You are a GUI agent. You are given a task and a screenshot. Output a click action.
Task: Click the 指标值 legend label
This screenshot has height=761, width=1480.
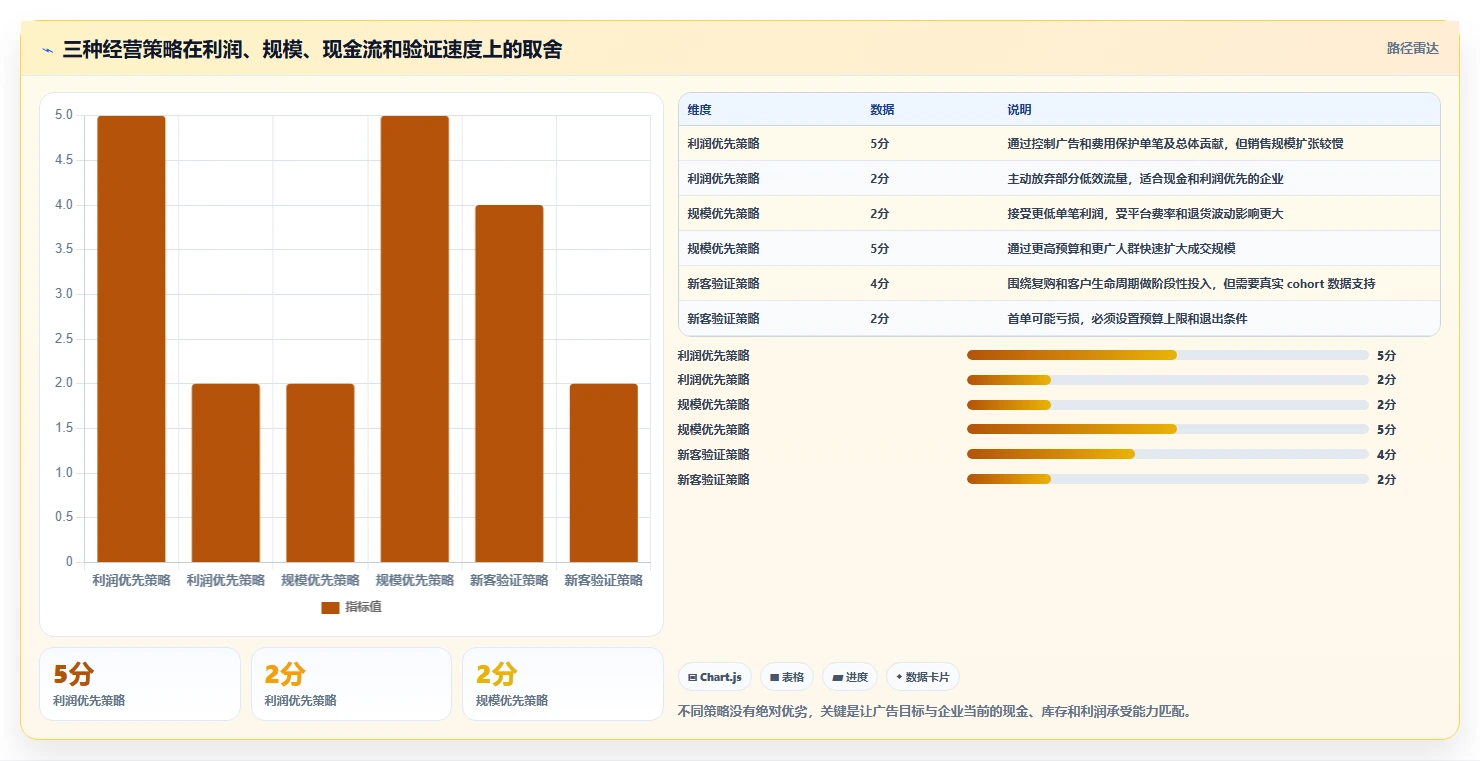point(363,608)
